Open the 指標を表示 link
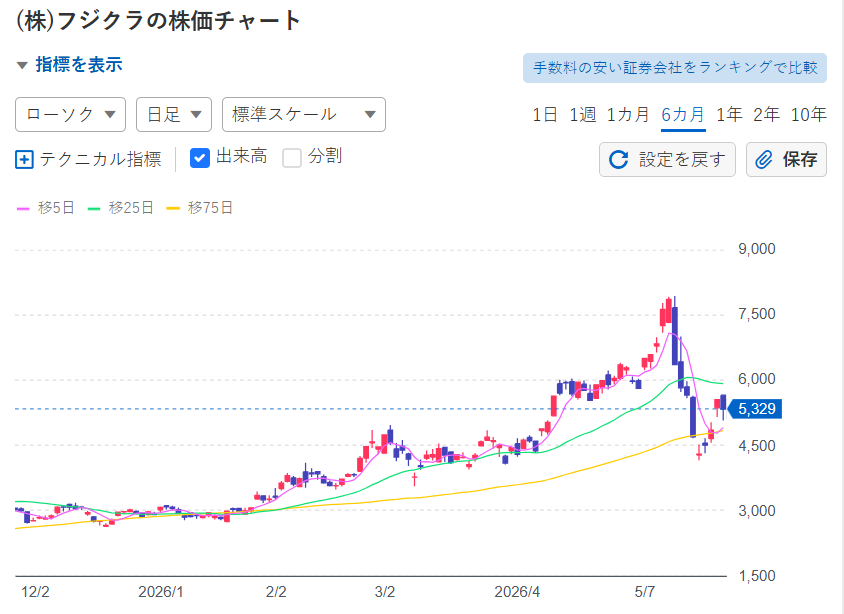This screenshot has width=844, height=614. 79,65
